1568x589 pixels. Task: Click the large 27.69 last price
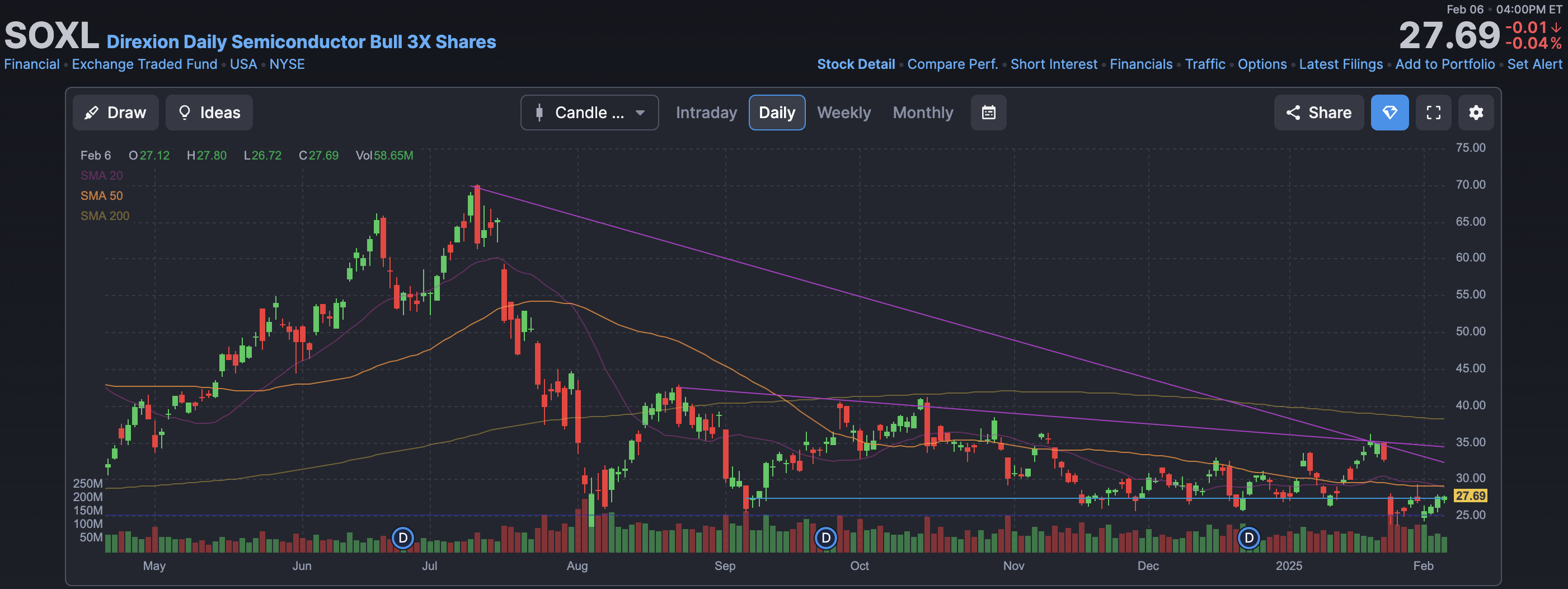[1449, 35]
